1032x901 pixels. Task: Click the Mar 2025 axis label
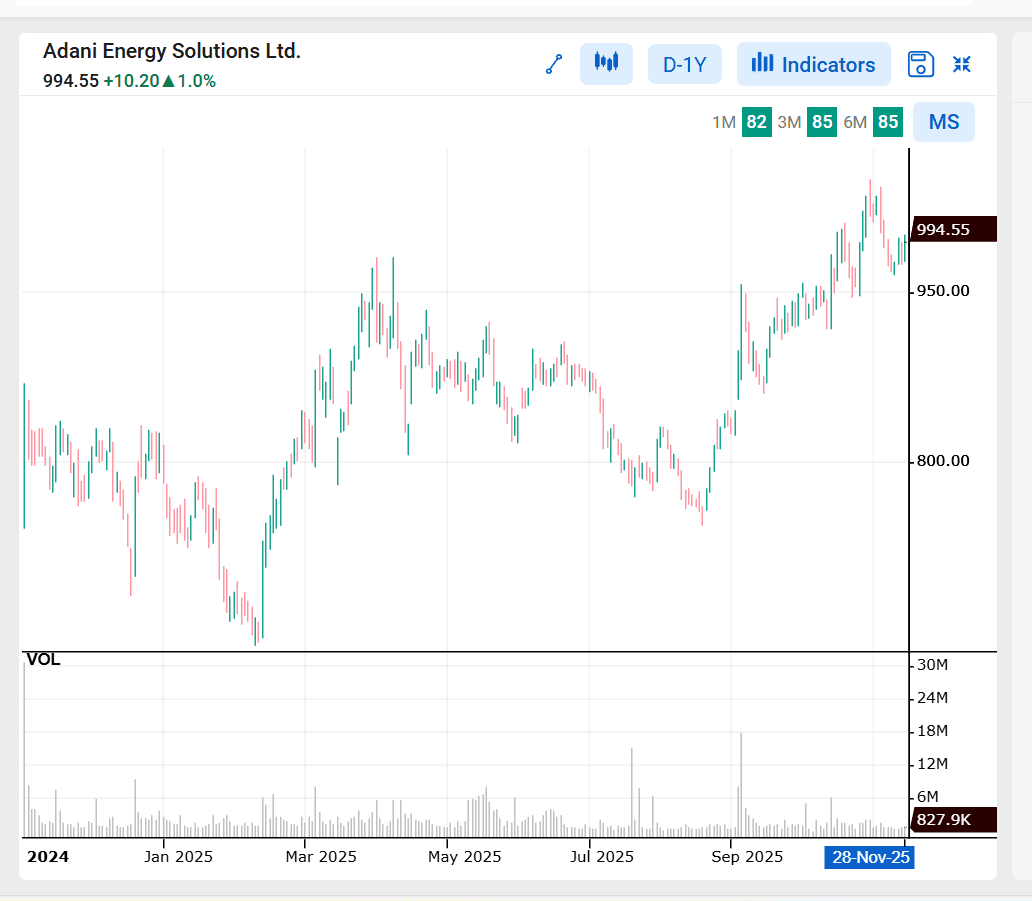321,857
